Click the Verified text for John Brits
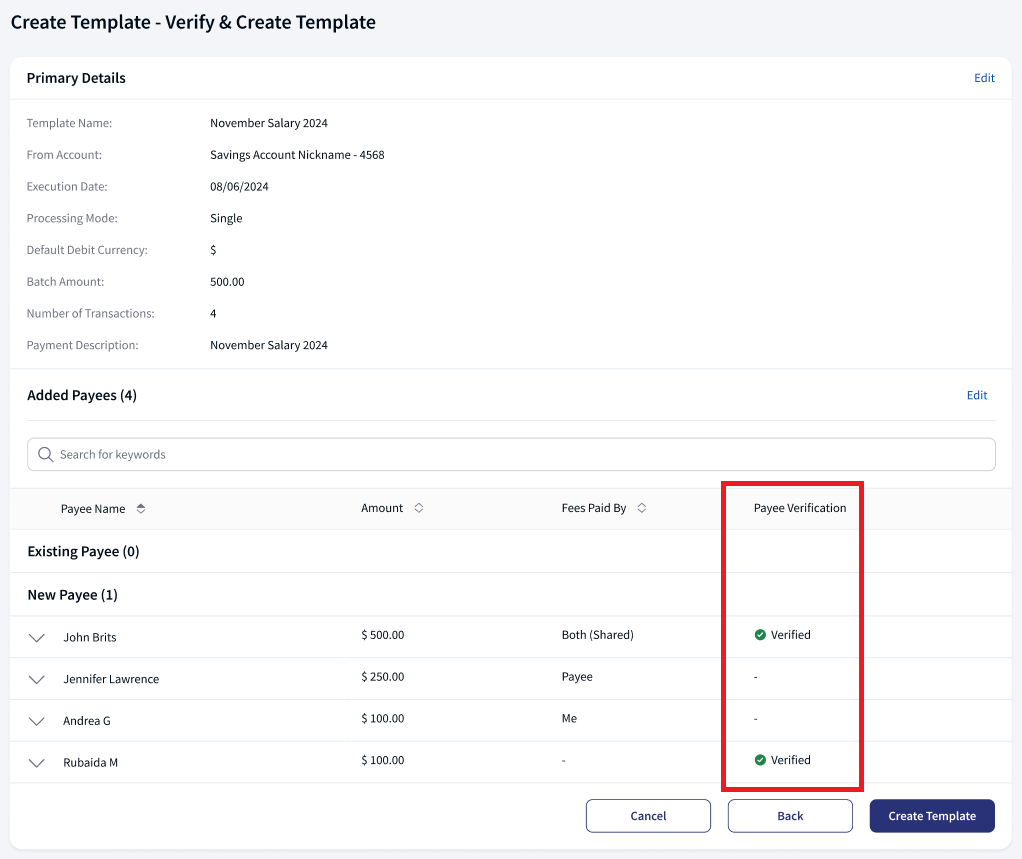 (791, 635)
